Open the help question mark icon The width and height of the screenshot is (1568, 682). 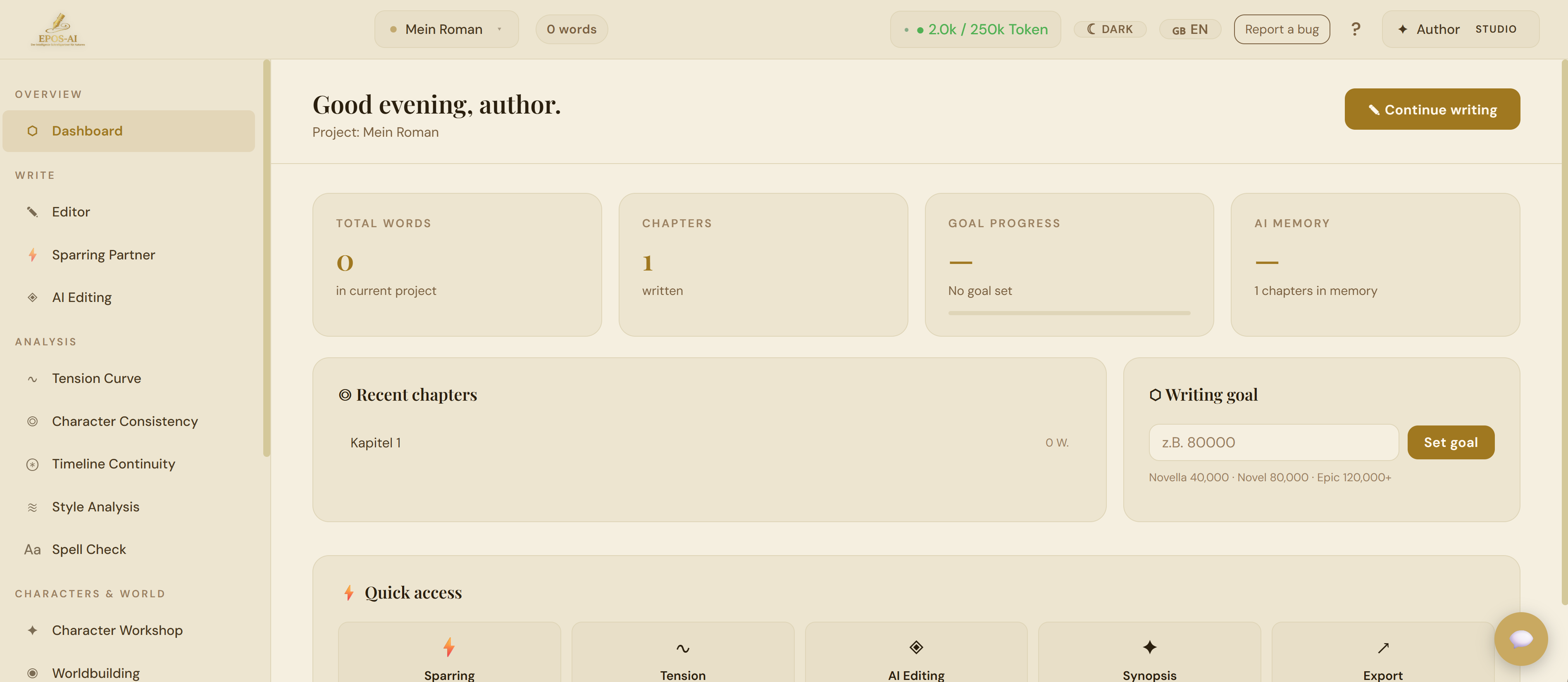[x=1356, y=29]
